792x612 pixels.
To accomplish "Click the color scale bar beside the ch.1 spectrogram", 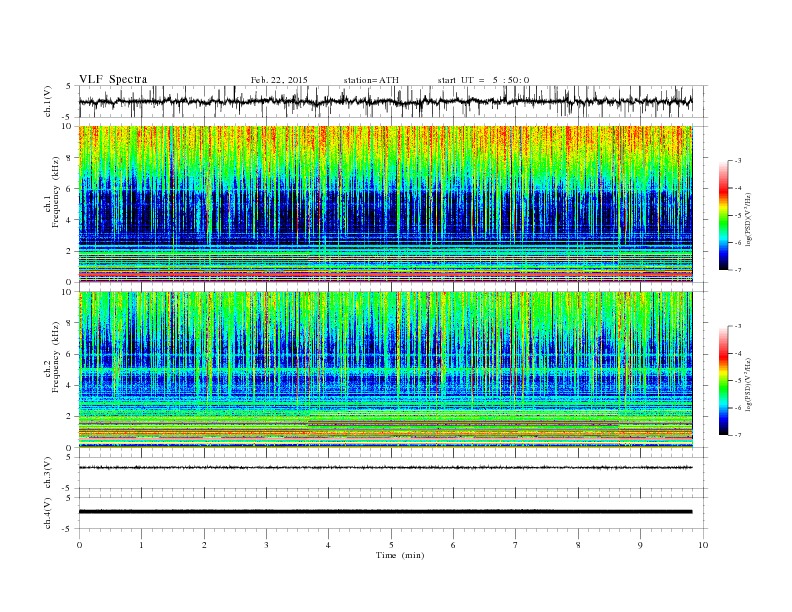I will [x=723, y=215].
